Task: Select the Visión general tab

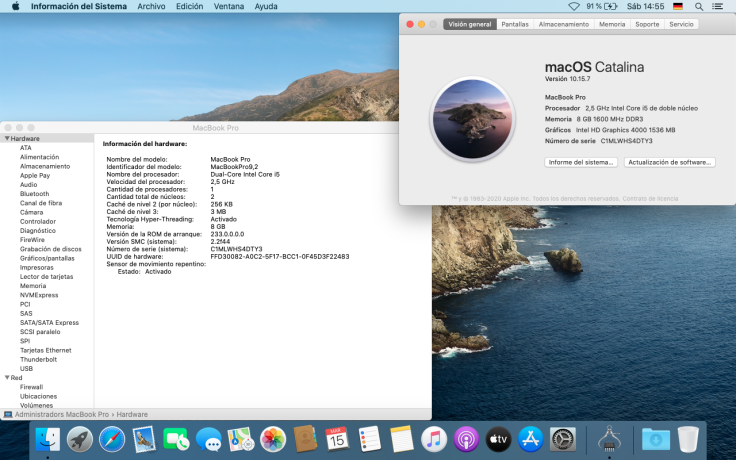Action: point(470,24)
